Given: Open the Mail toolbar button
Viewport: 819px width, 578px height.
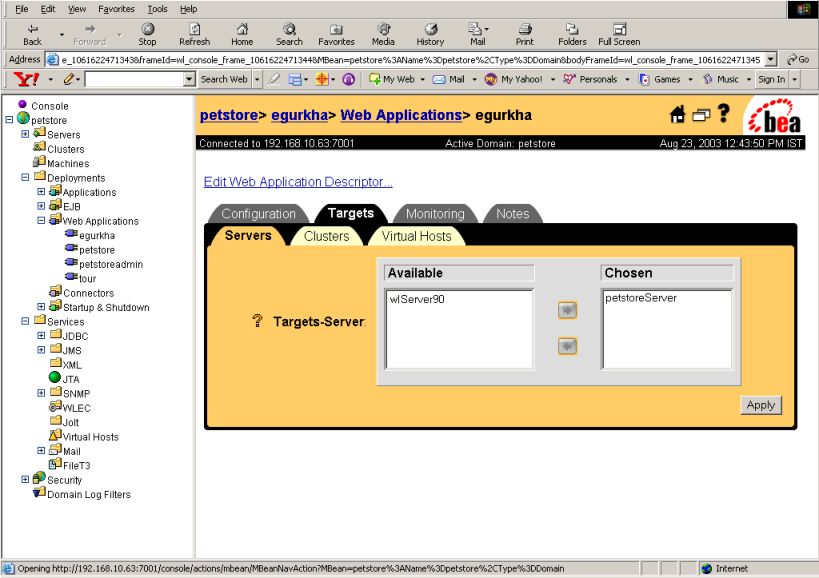Looking at the screenshot, I should point(477,34).
